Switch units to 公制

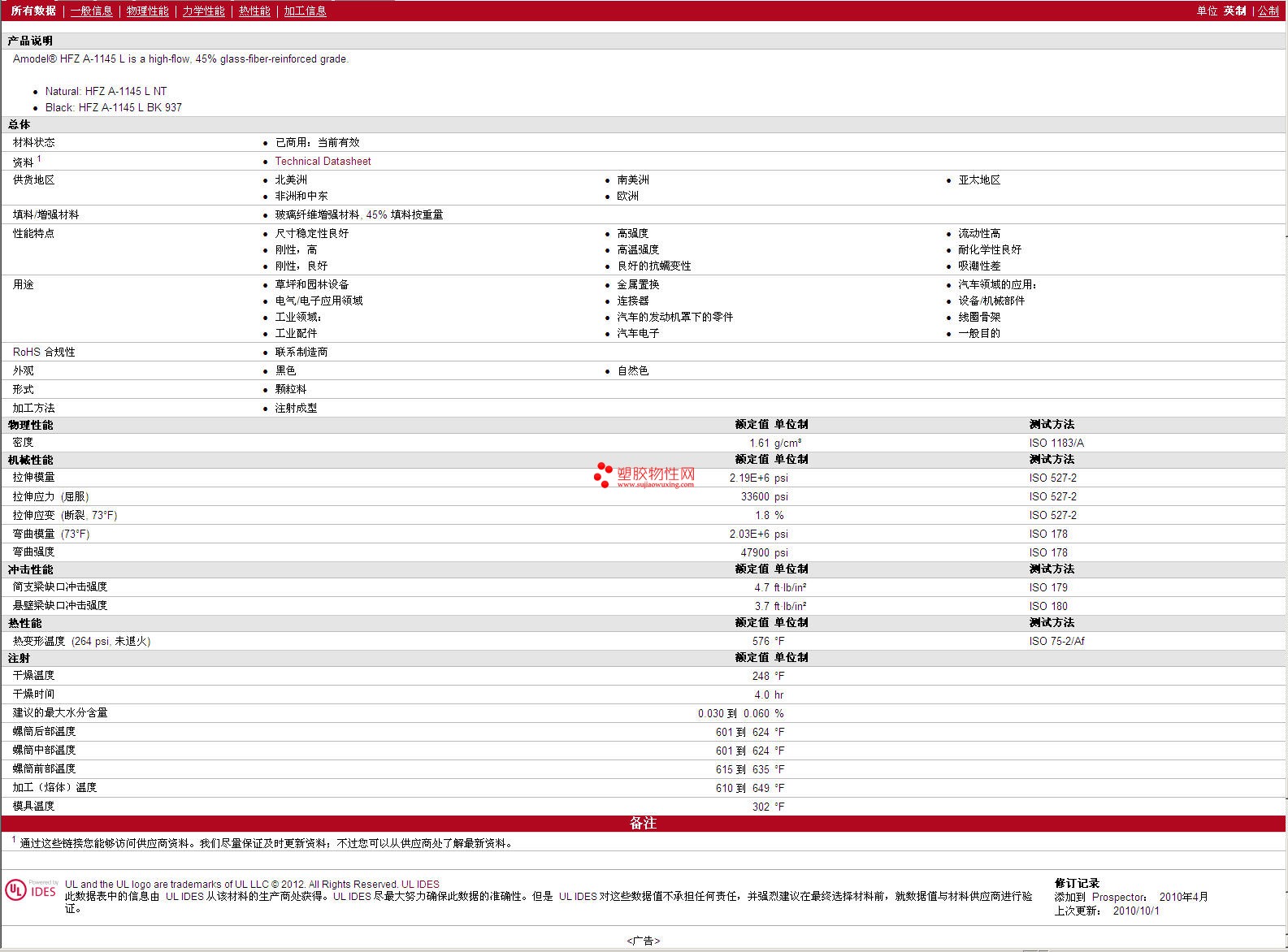pyautogui.click(x=1268, y=11)
